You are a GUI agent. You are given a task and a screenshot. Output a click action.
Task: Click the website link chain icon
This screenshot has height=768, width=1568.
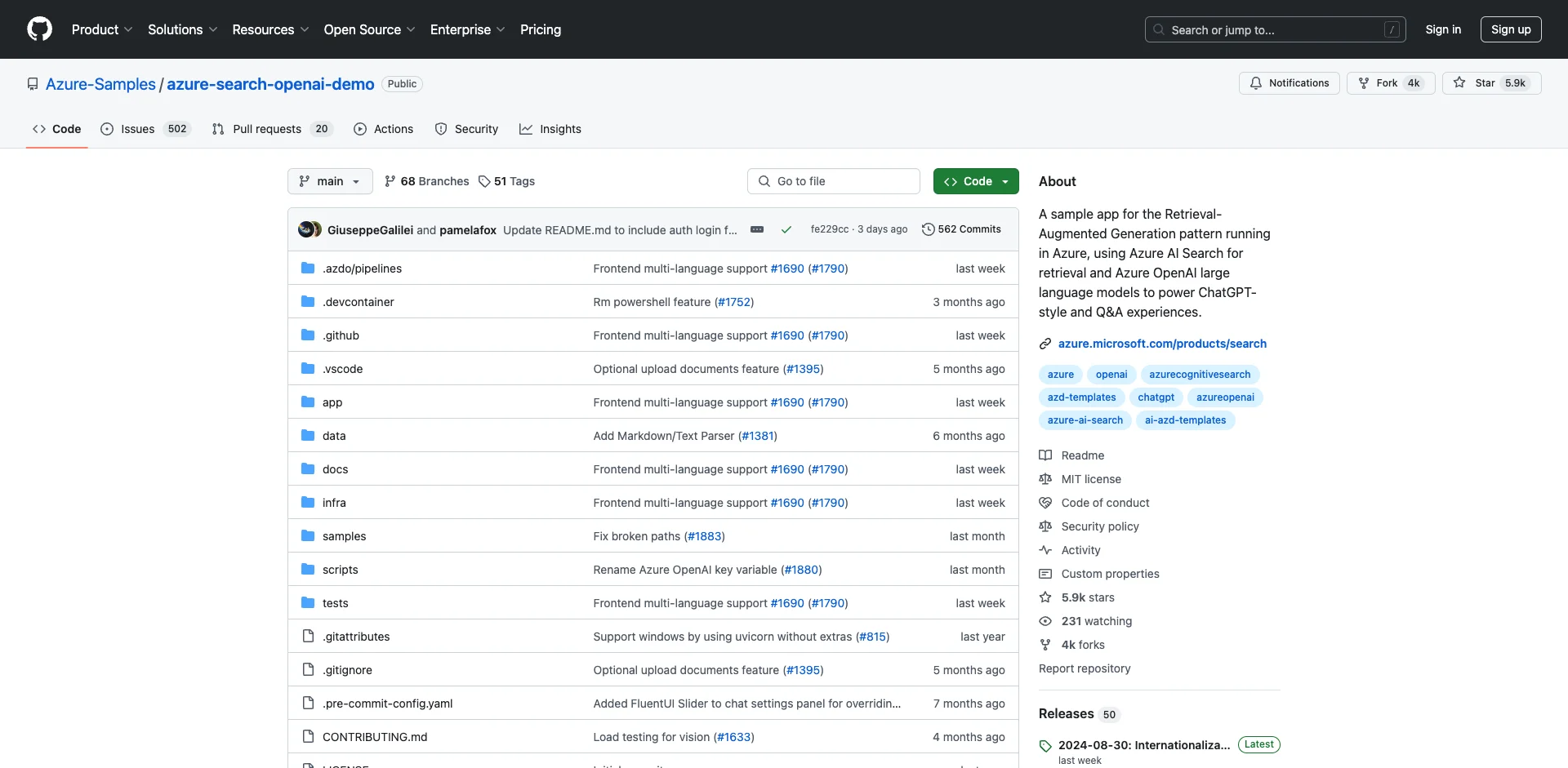click(x=1045, y=344)
